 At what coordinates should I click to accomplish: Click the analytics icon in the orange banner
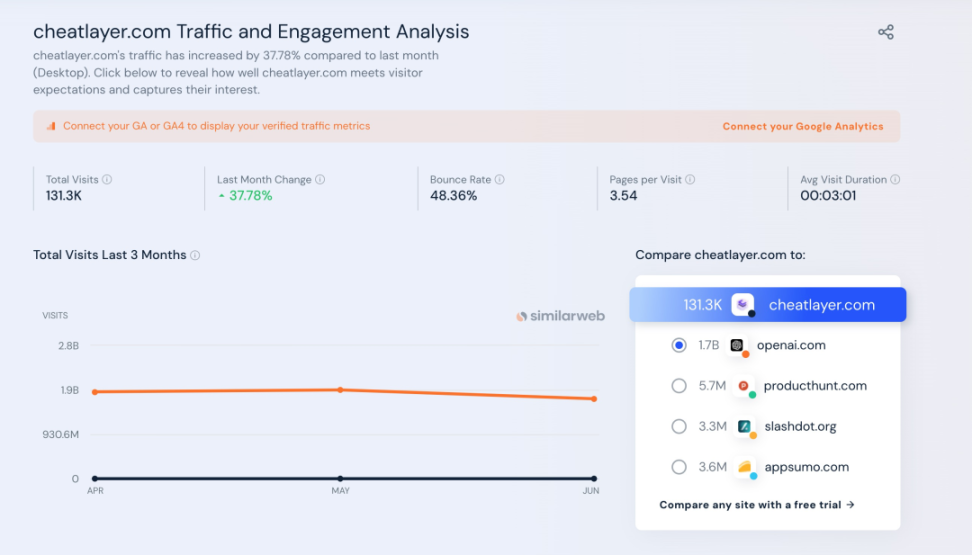coord(51,127)
